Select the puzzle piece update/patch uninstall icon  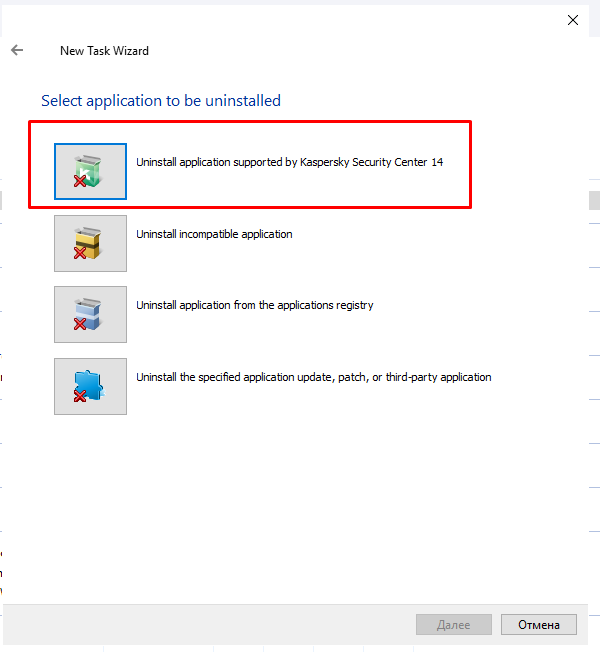90,386
